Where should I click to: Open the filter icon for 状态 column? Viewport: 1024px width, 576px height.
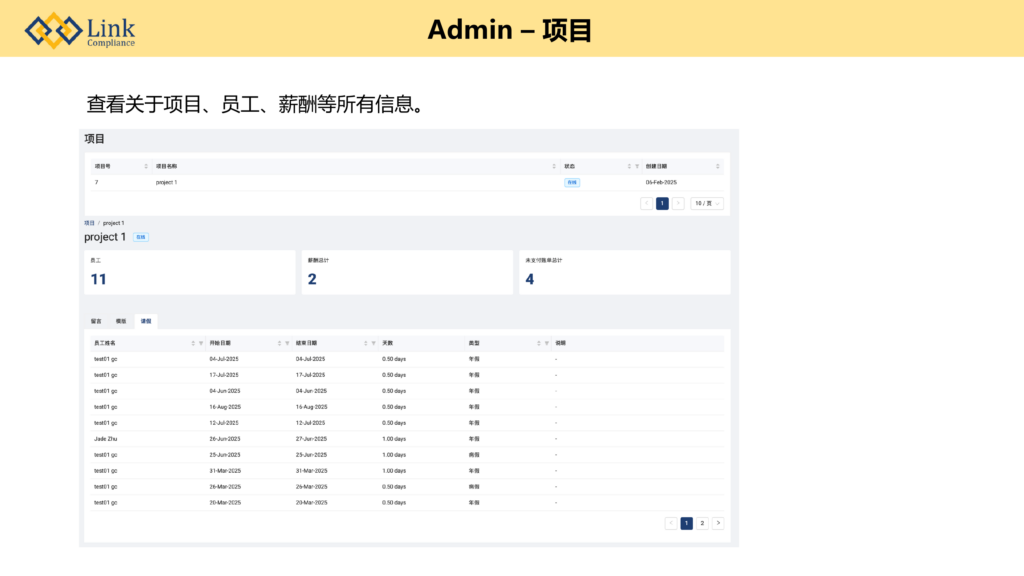click(637, 166)
